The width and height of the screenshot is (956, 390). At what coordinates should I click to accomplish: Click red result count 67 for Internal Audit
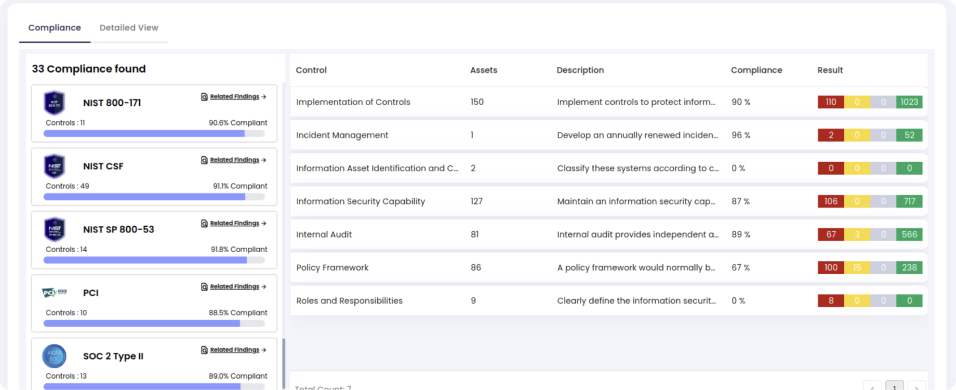831,235
